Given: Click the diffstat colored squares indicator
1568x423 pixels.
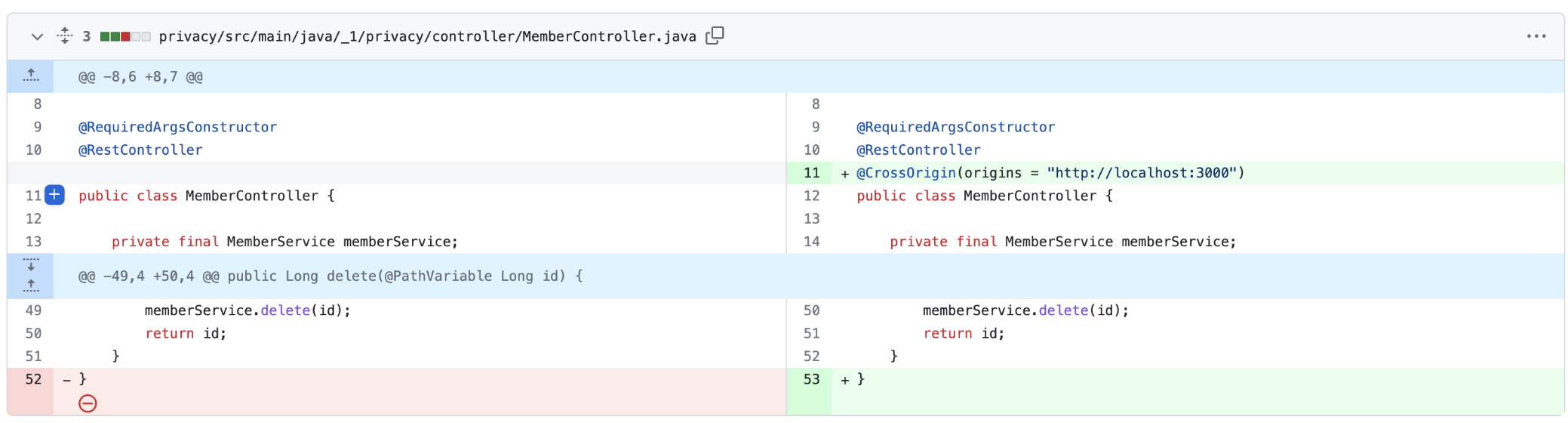Looking at the screenshot, I should click(125, 36).
